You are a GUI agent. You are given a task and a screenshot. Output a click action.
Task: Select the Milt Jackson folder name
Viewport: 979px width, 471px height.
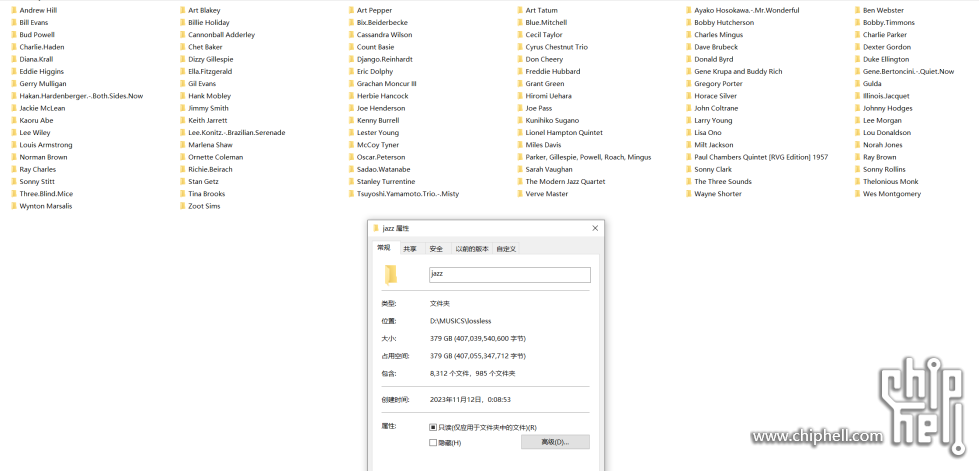click(714, 145)
